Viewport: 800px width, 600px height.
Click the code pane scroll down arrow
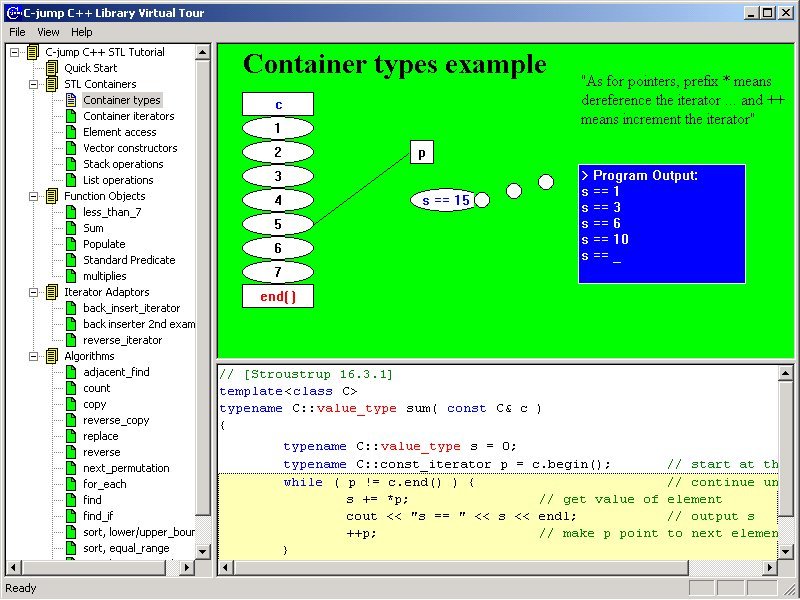click(x=786, y=551)
